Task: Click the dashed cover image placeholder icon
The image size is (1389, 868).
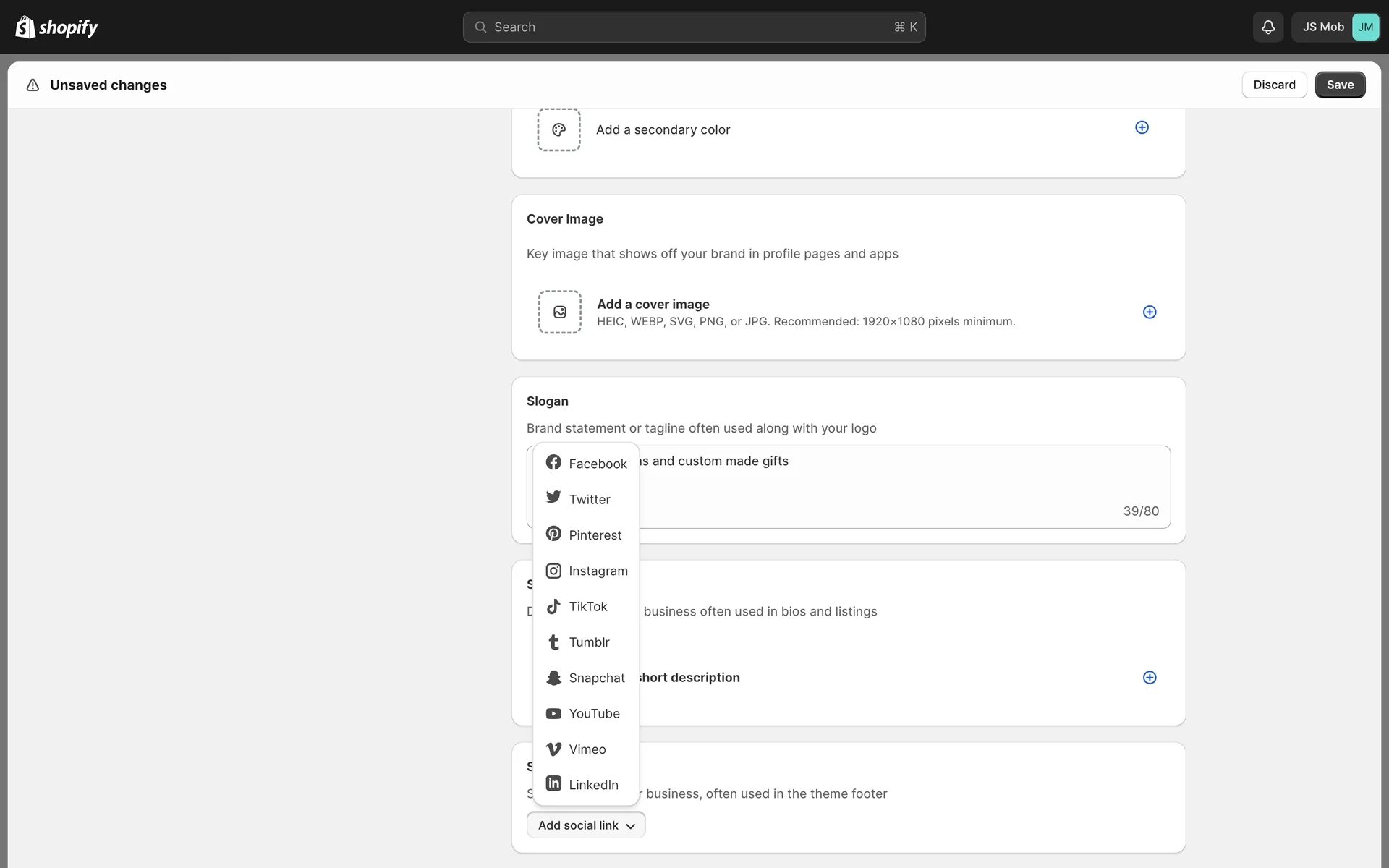Action: point(559,312)
